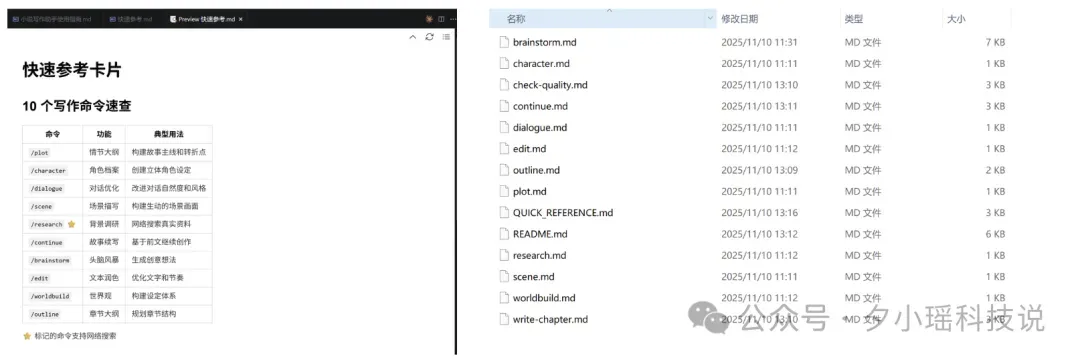The image size is (1080, 362).
Task: Select write-chapter.md in the file list
Action: pos(550,319)
